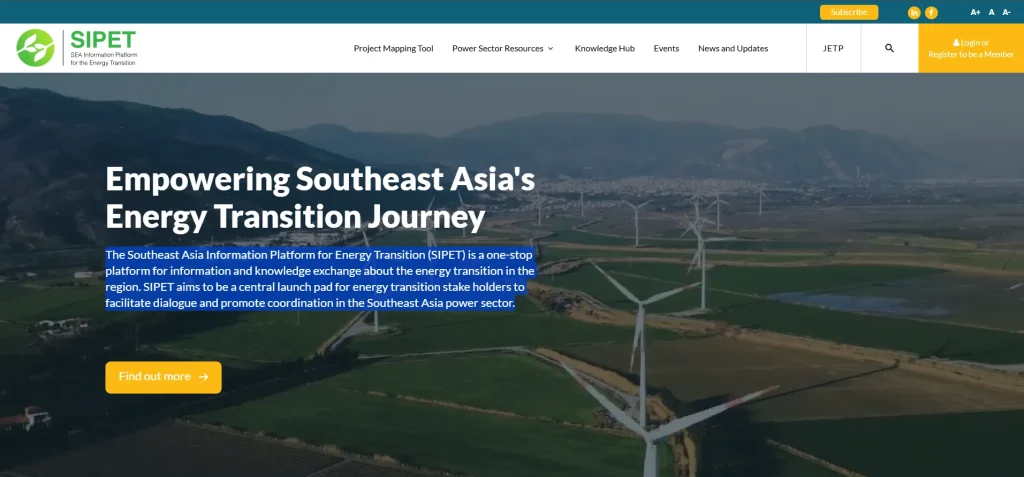
Task: Open the JETP section
Action: [833, 48]
